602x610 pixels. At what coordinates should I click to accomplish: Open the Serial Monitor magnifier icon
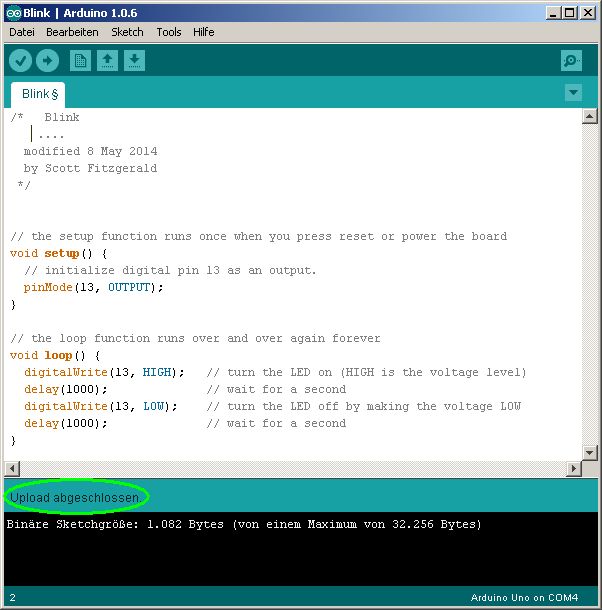pos(571,60)
